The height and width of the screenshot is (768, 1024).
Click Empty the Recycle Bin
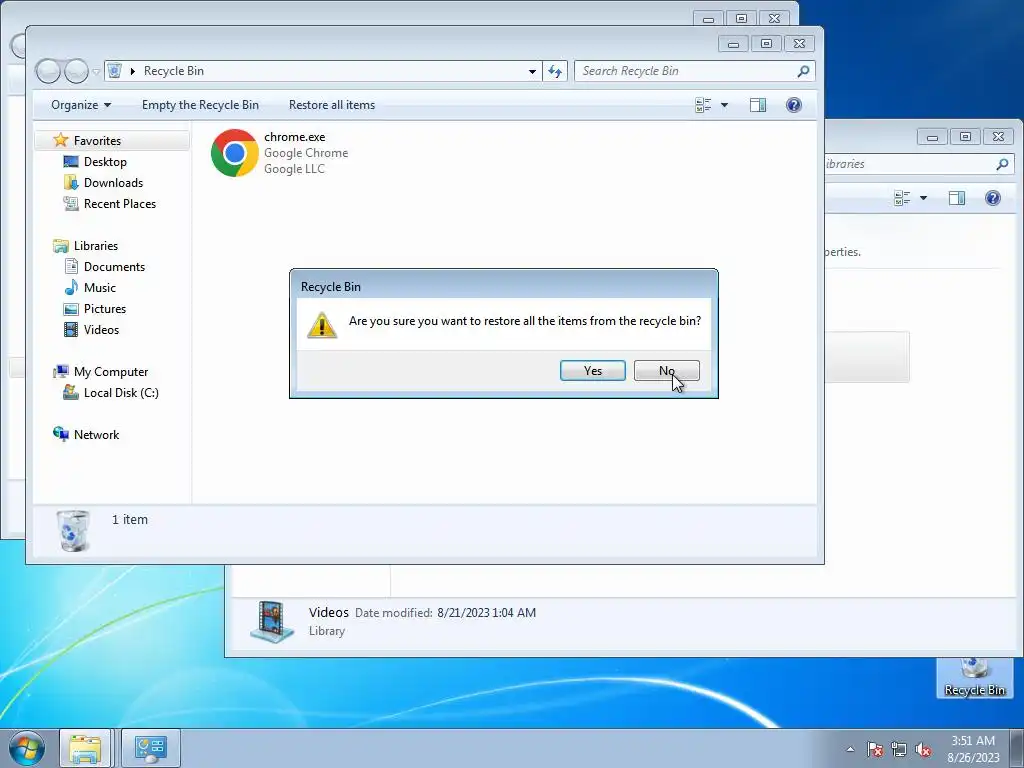[x=200, y=105]
